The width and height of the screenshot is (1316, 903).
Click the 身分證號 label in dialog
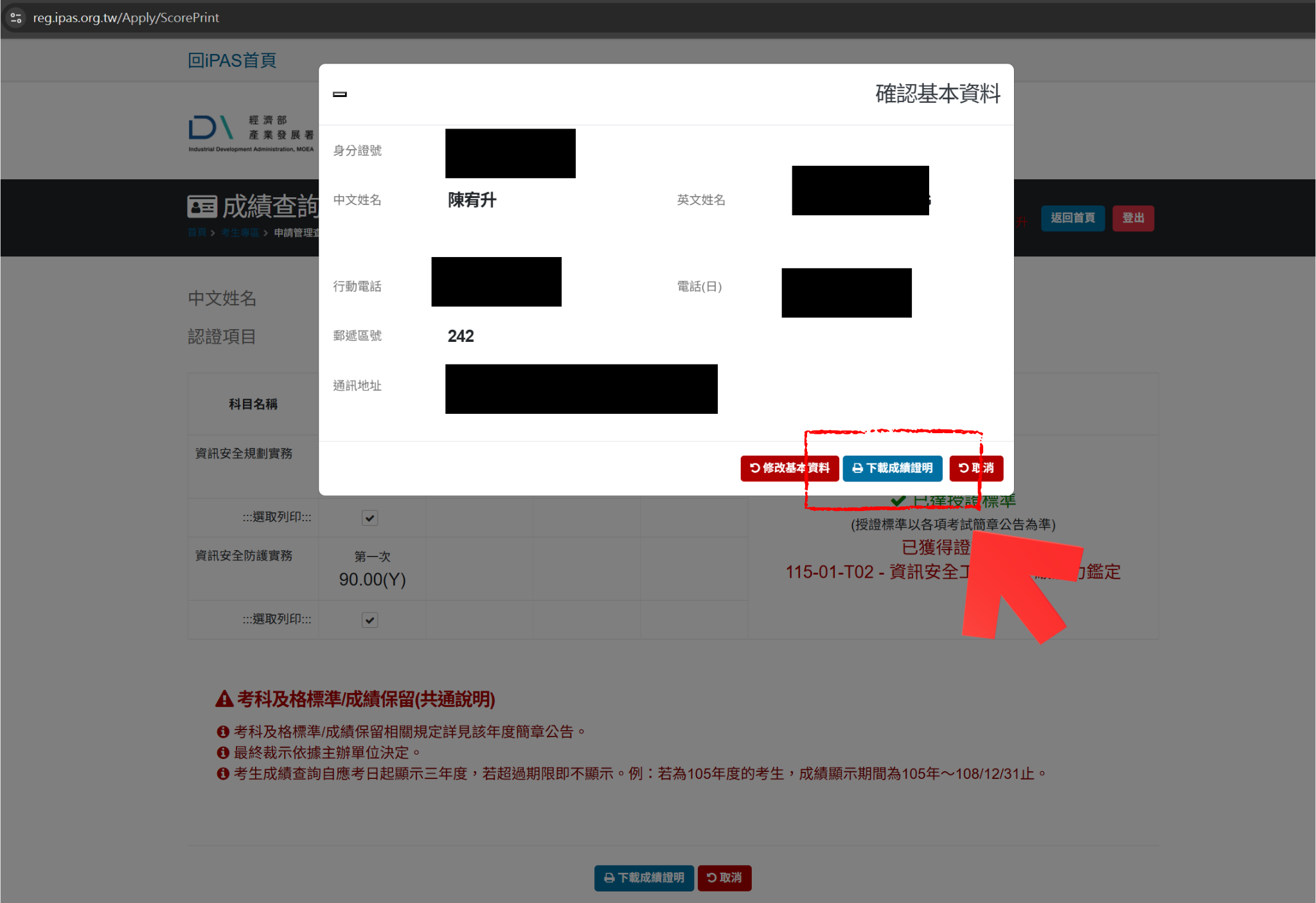tap(357, 150)
